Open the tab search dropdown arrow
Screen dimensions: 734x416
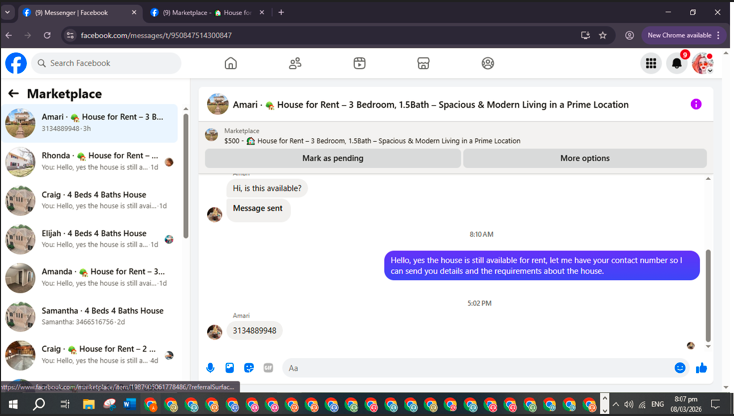(x=7, y=13)
